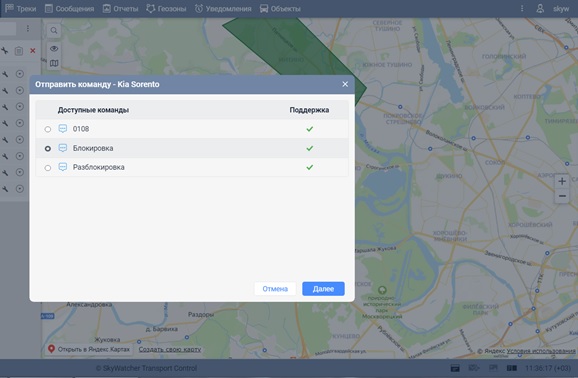The image size is (578, 378).
Task: Toggle the eye visibility icon on the map
Action: tap(54, 49)
